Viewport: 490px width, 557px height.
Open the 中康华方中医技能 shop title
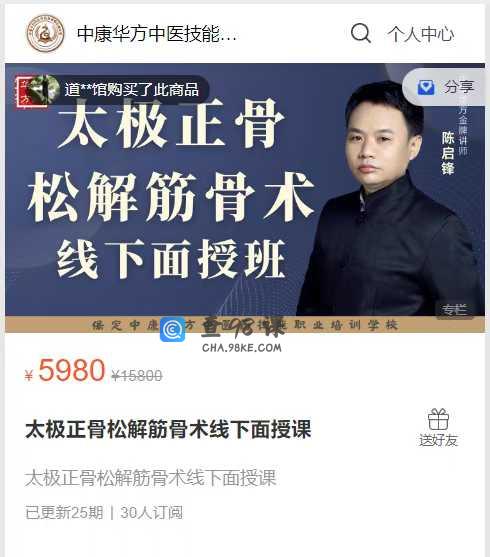pos(157,34)
